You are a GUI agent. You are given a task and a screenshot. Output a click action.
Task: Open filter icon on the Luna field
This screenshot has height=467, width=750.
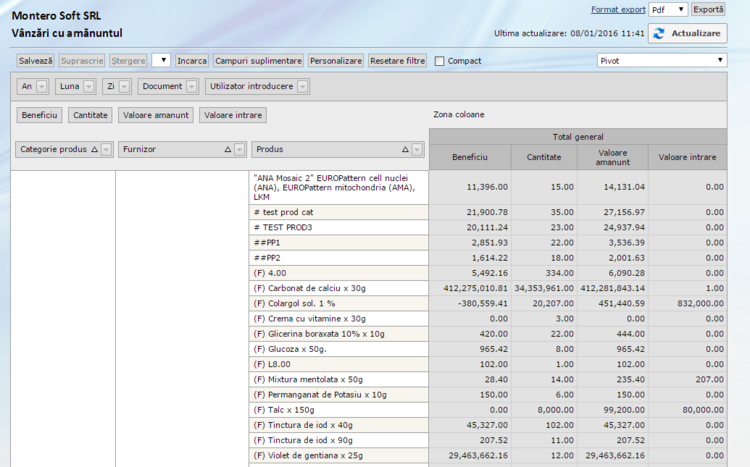89,86
